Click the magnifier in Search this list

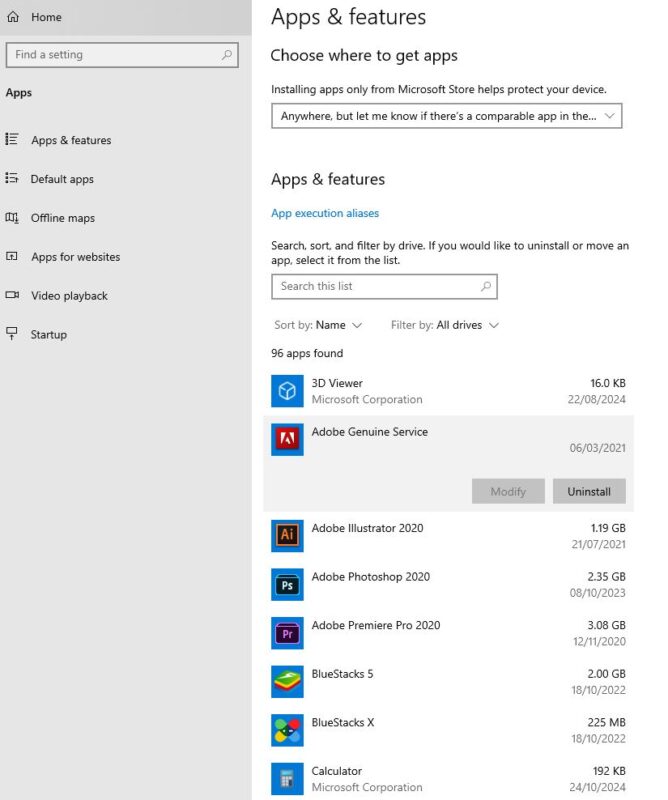point(486,286)
